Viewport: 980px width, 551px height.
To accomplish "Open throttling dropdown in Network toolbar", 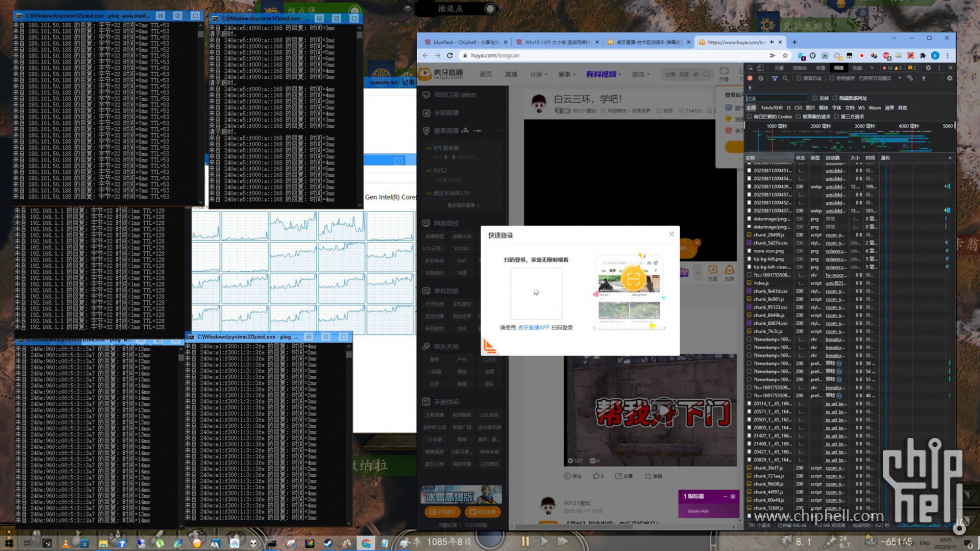I will point(881,79).
